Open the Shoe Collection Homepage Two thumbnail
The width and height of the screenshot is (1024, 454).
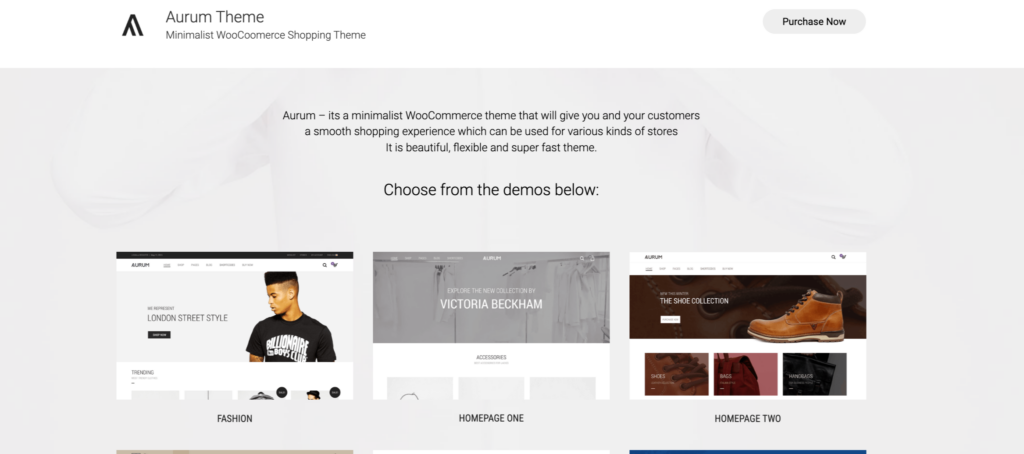[x=748, y=325]
